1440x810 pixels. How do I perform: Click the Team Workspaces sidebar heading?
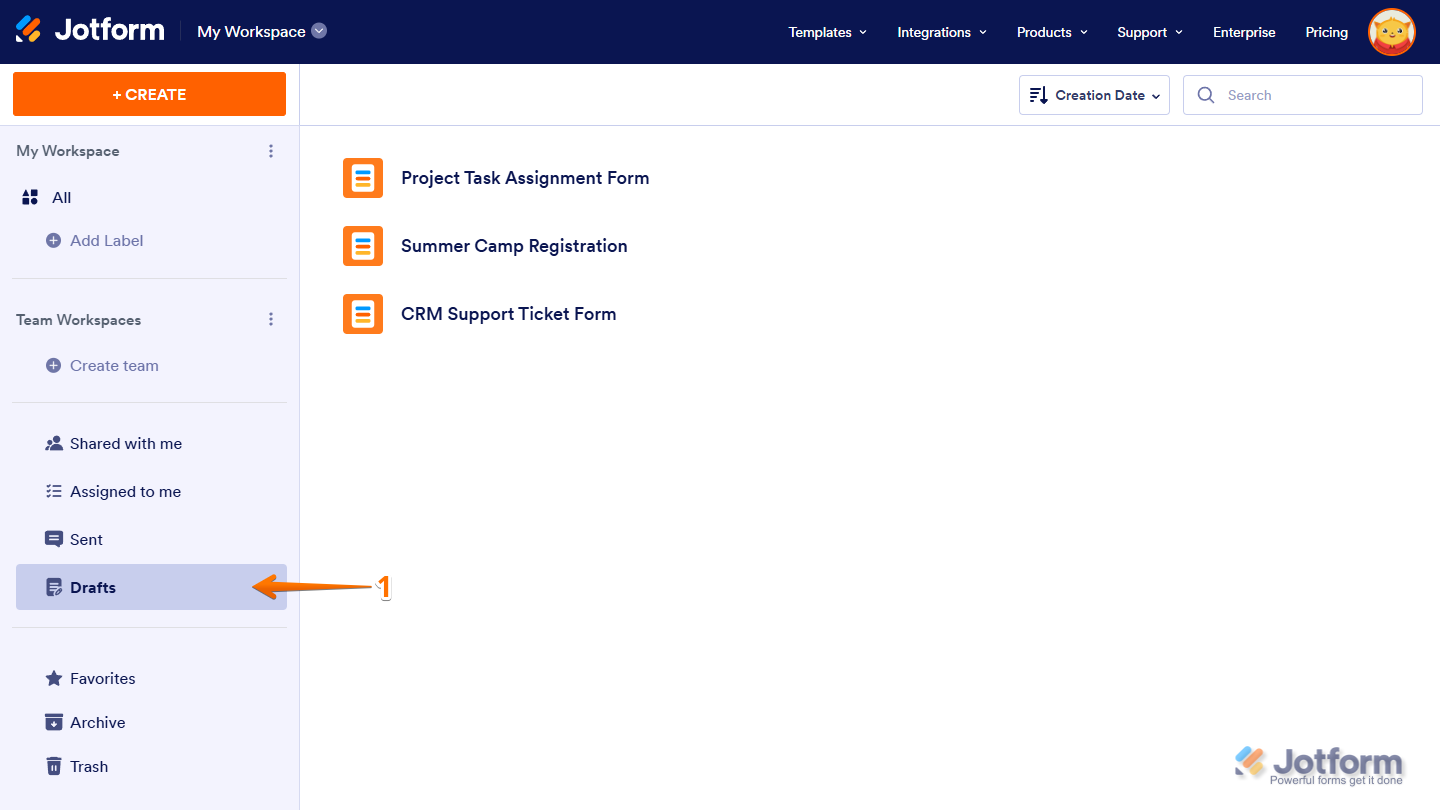[78, 320]
